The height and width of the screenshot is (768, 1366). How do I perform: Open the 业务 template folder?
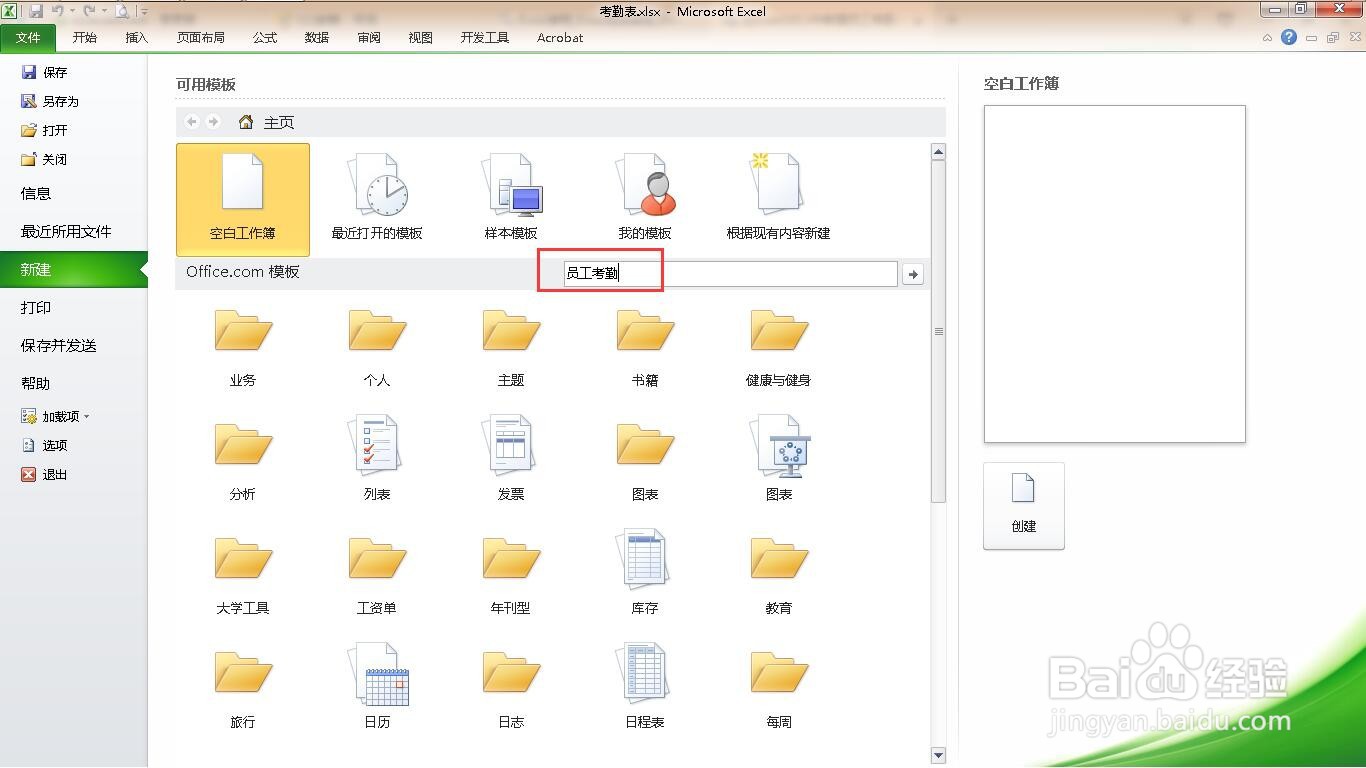tap(243, 346)
